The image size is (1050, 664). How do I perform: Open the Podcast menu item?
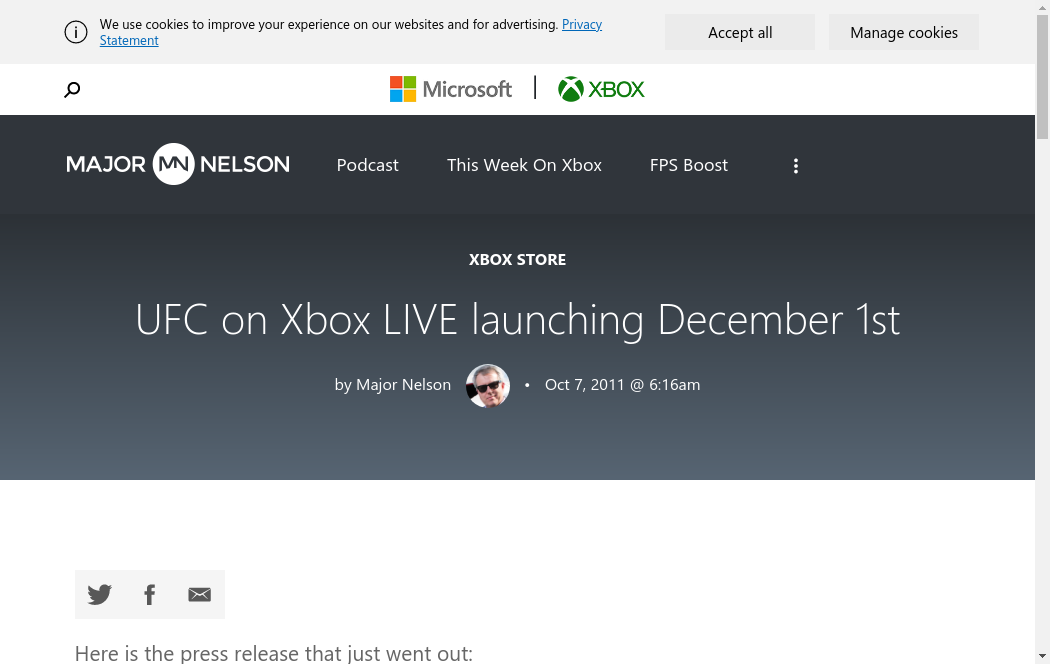click(x=367, y=165)
